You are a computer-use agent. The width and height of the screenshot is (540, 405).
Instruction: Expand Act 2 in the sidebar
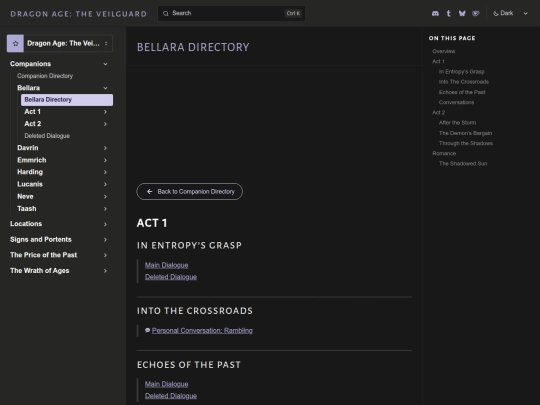pos(105,124)
